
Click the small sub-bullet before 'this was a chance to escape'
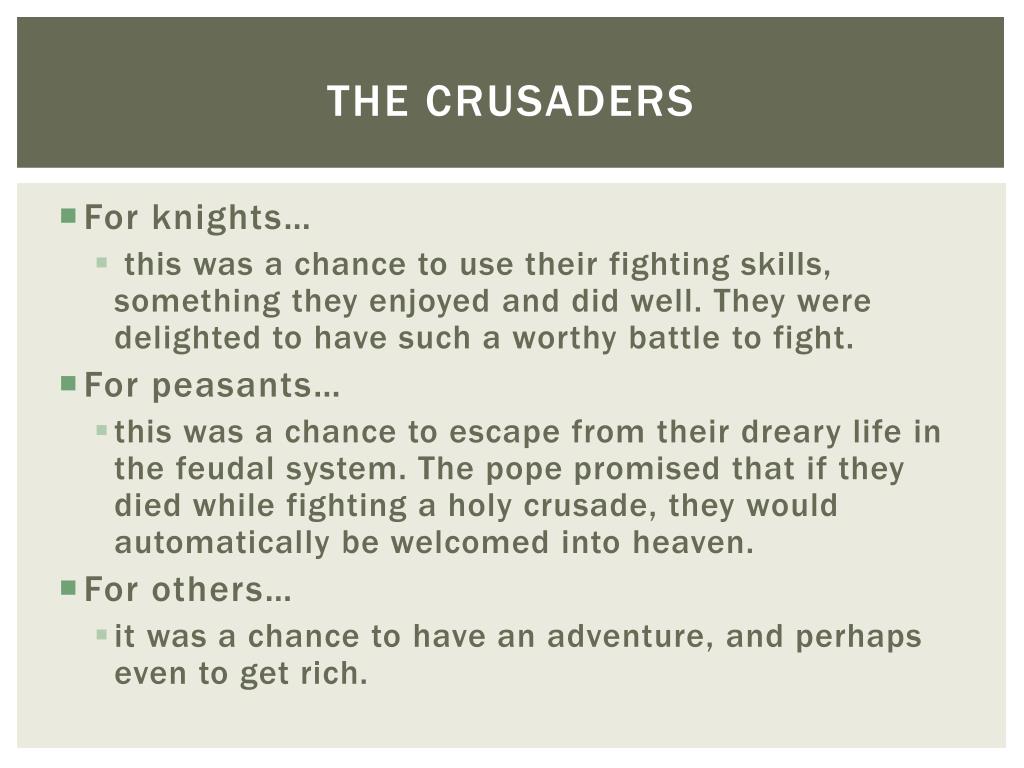point(101,430)
